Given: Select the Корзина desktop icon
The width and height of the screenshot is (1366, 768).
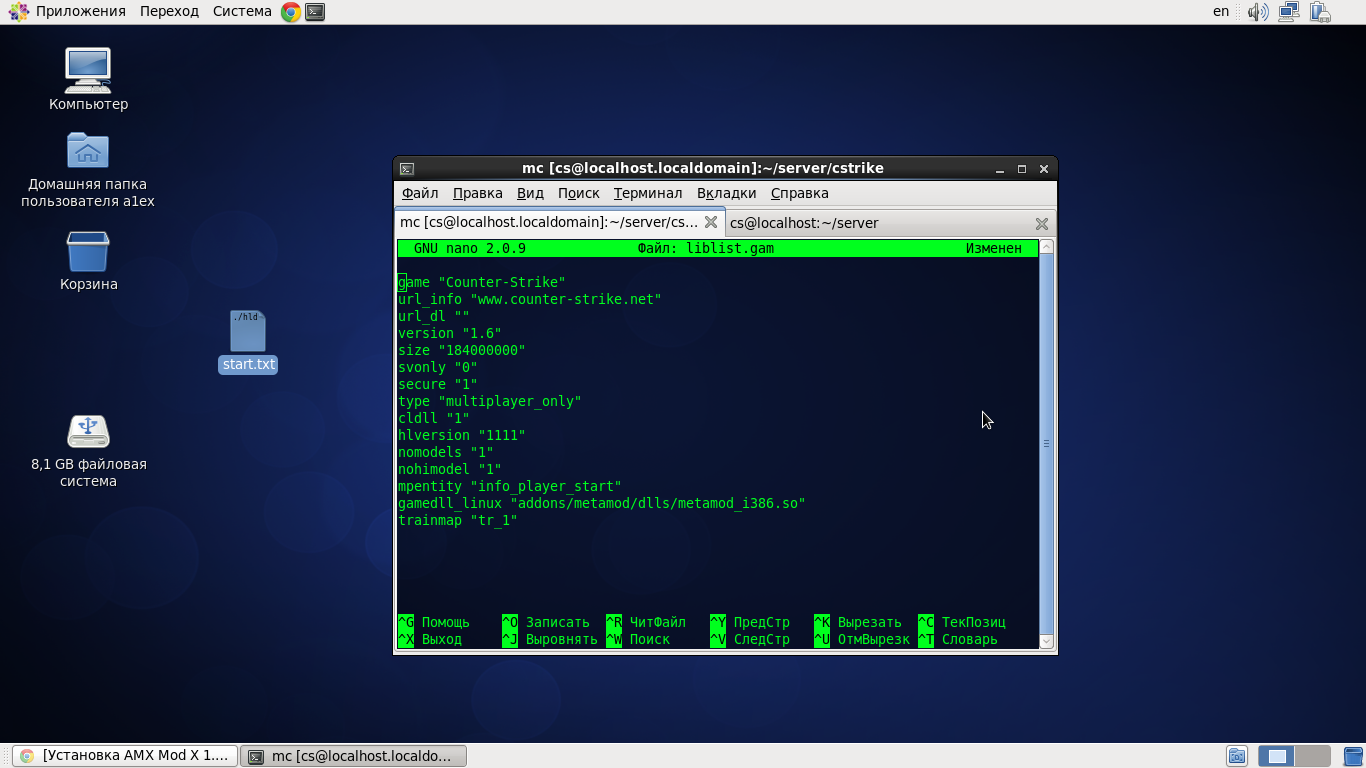Looking at the screenshot, I should [x=88, y=261].
